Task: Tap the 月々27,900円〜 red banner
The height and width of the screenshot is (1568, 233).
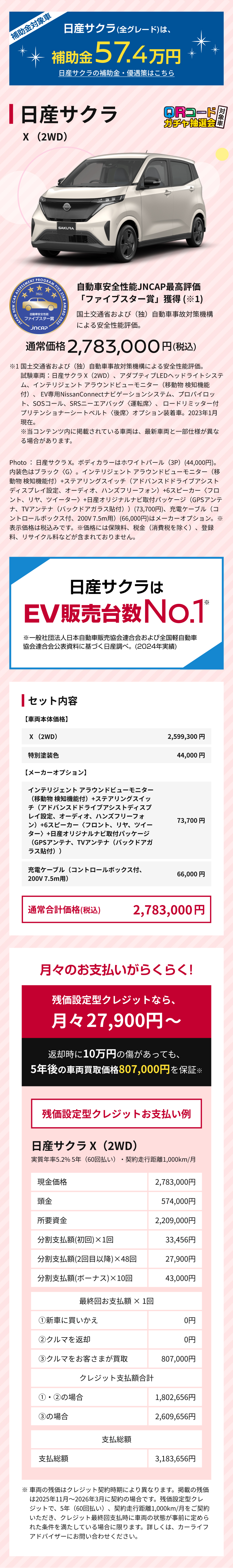Action: click(x=116, y=1012)
